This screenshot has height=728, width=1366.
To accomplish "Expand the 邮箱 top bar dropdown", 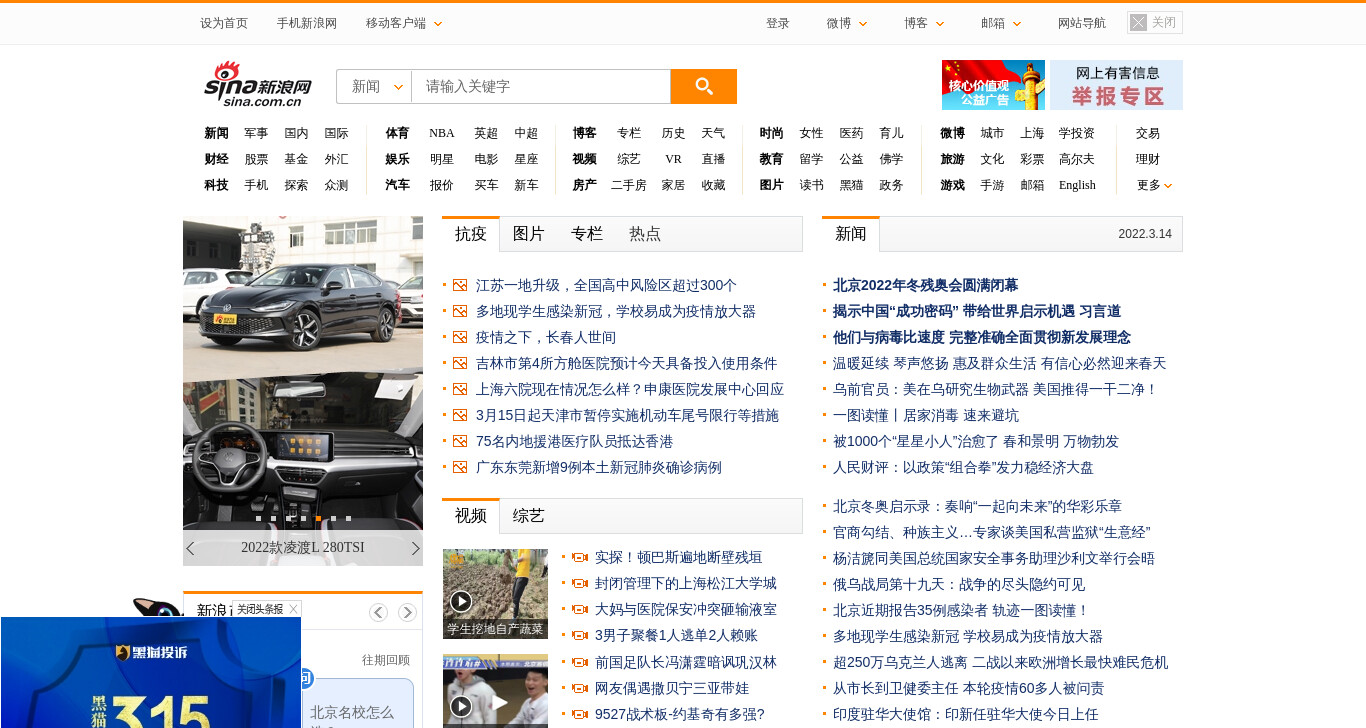I will (x=1001, y=23).
